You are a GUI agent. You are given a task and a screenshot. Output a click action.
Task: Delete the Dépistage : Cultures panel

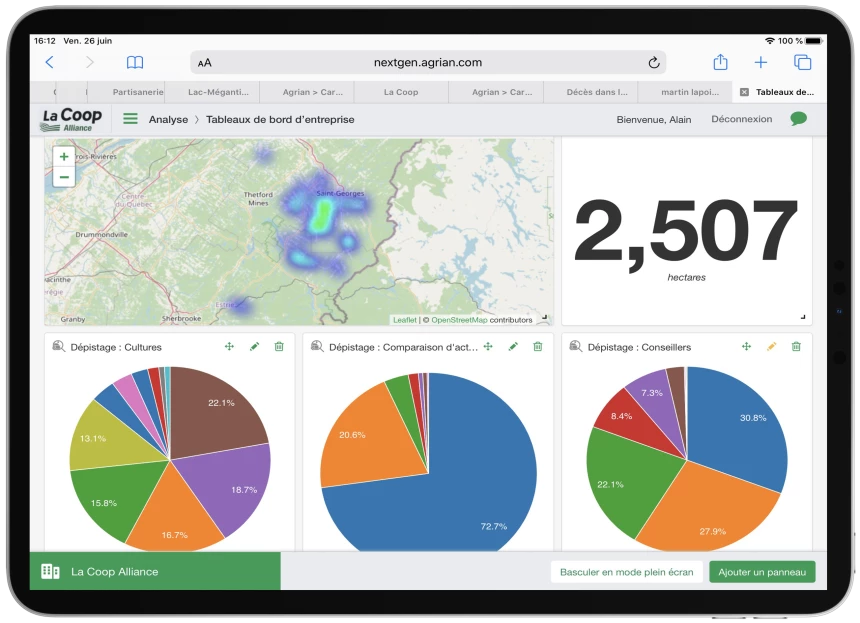(x=279, y=347)
